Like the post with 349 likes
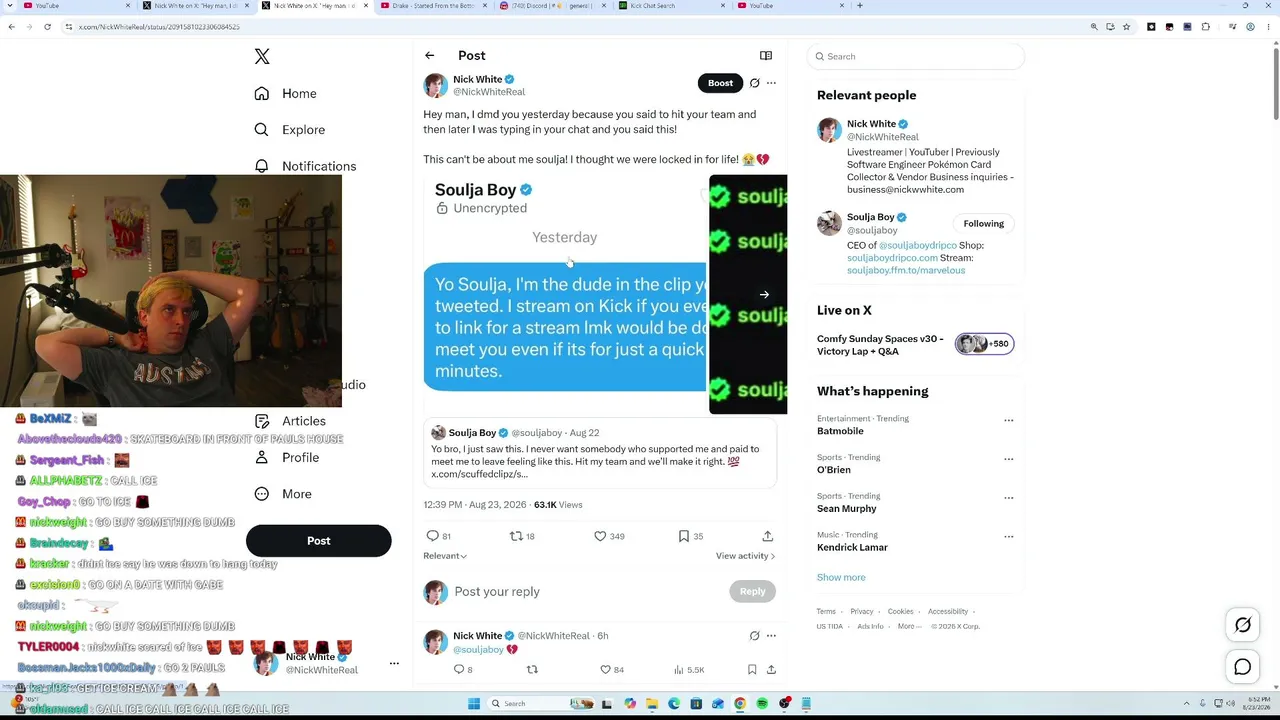 (609, 537)
